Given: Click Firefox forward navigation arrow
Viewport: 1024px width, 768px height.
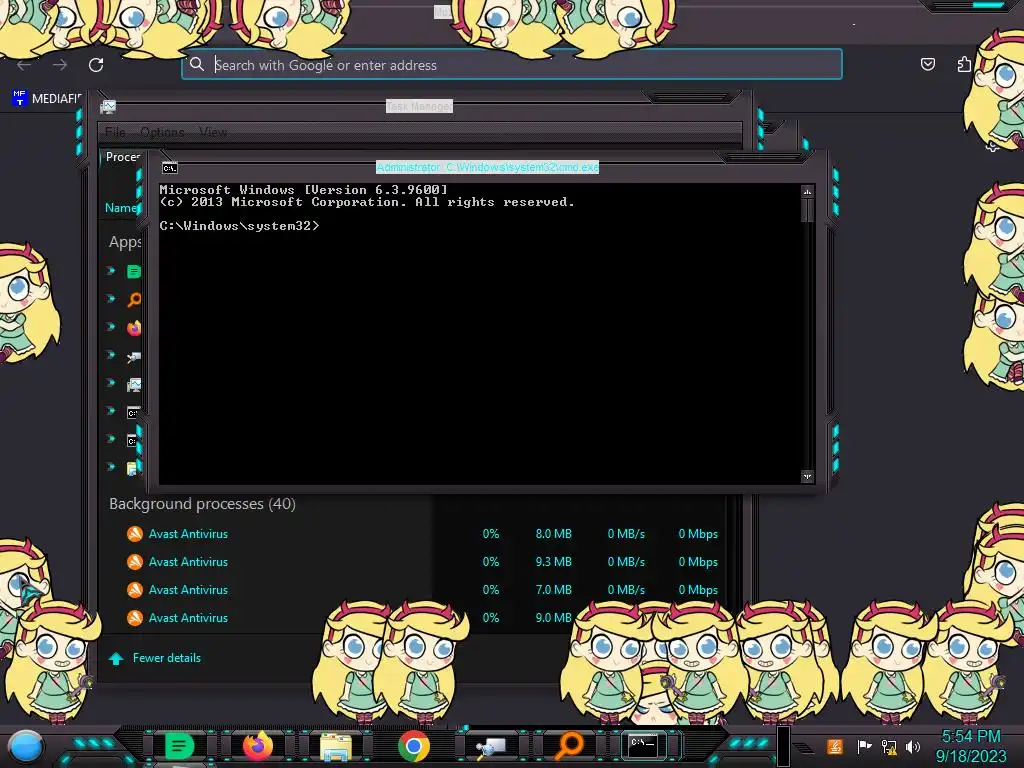Looking at the screenshot, I should pos(60,65).
